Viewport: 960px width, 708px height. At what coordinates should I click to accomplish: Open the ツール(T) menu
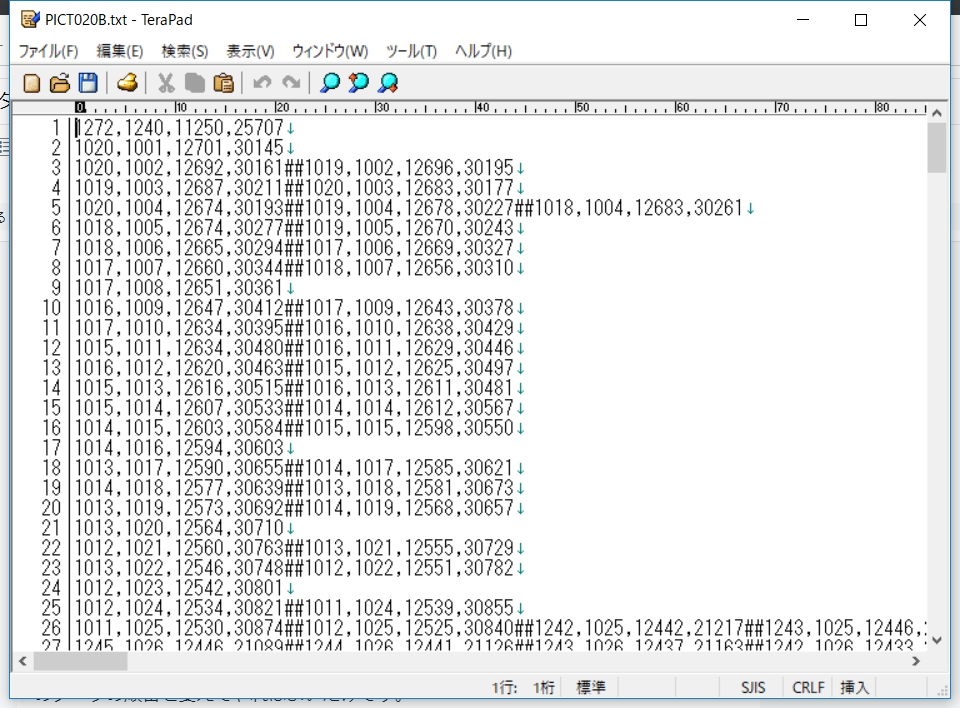click(411, 51)
